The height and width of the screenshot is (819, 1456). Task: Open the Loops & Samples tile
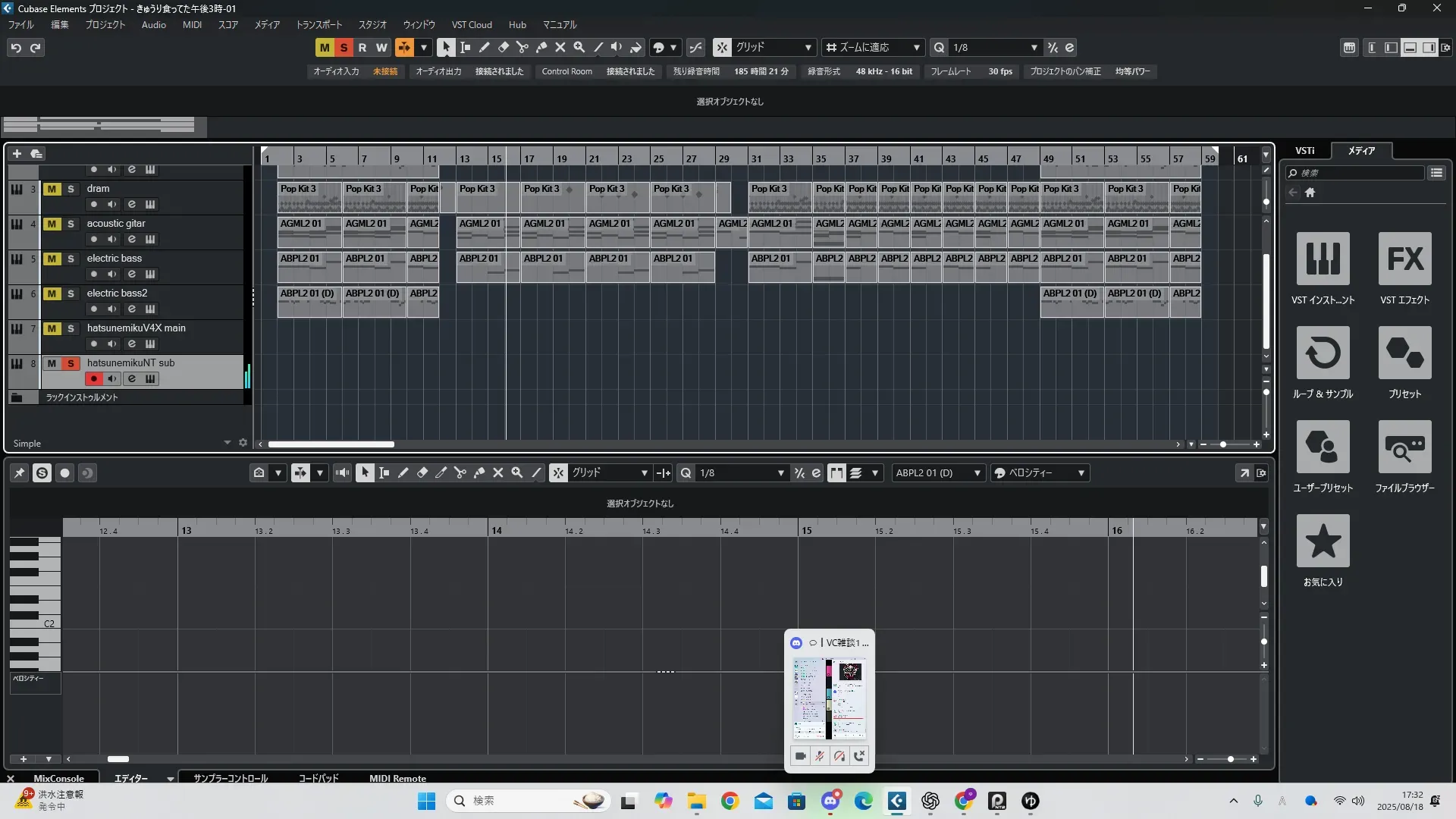[x=1323, y=353]
